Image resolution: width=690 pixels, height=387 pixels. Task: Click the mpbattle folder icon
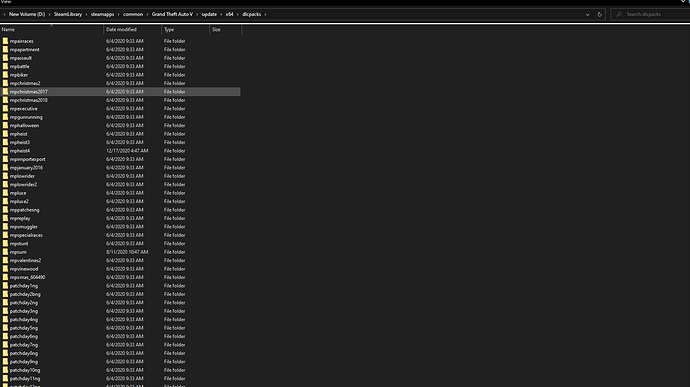pyautogui.click(x=5, y=66)
